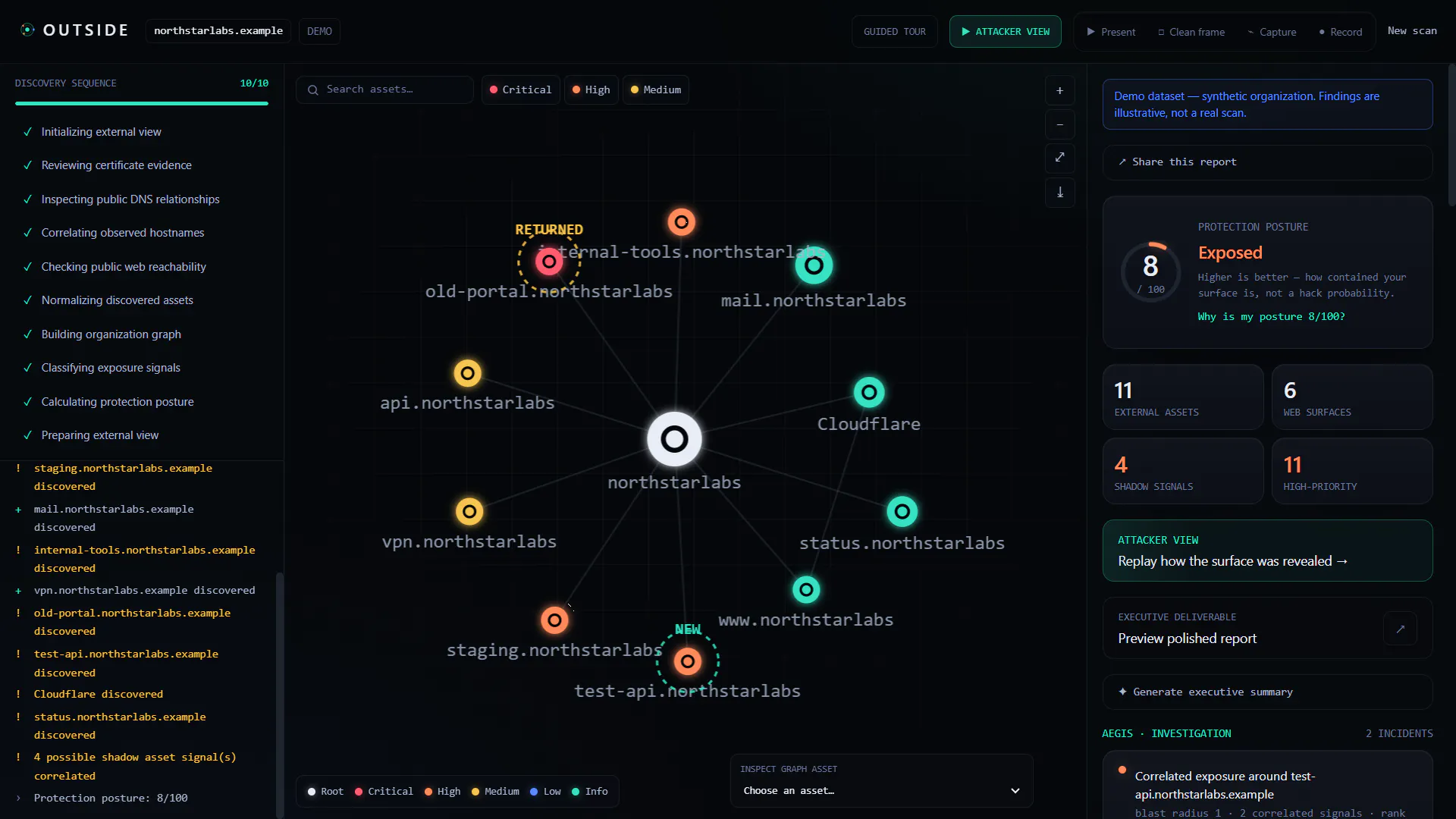
Task: Click the posture score 8/100 gauge
Action: click(x=1150, y=272)
